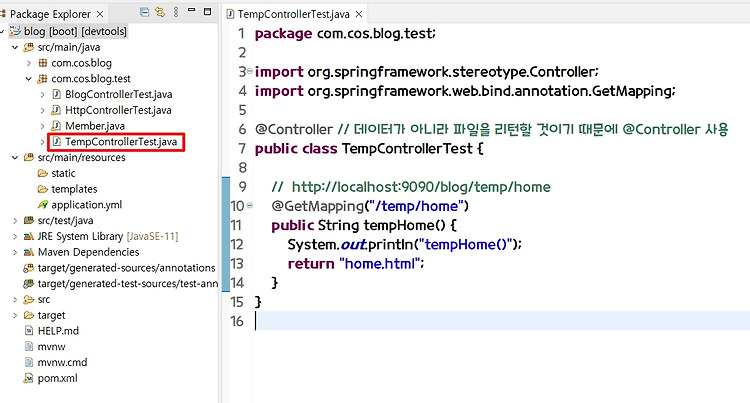Expand the TempControllerTest.java tree node

tap(42, 142)
